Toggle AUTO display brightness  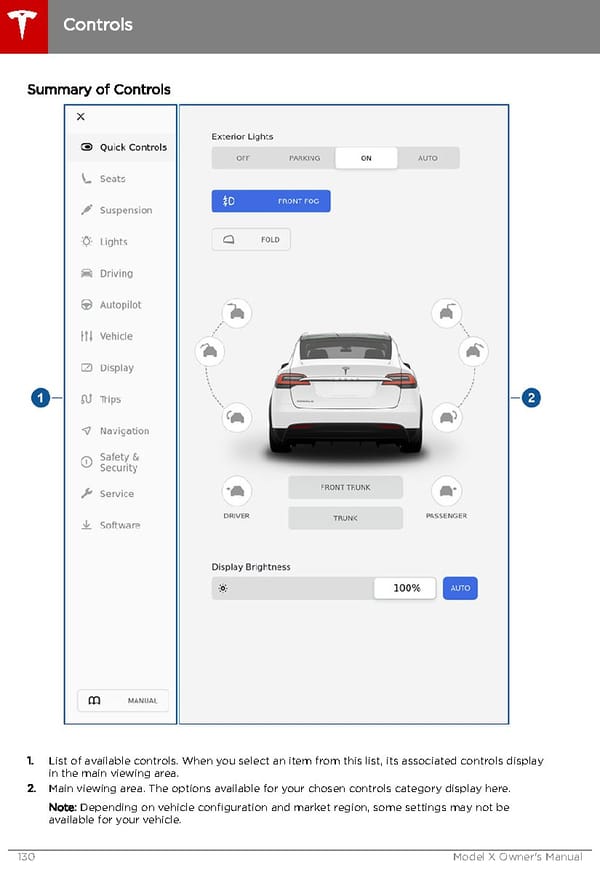(460, 588)
